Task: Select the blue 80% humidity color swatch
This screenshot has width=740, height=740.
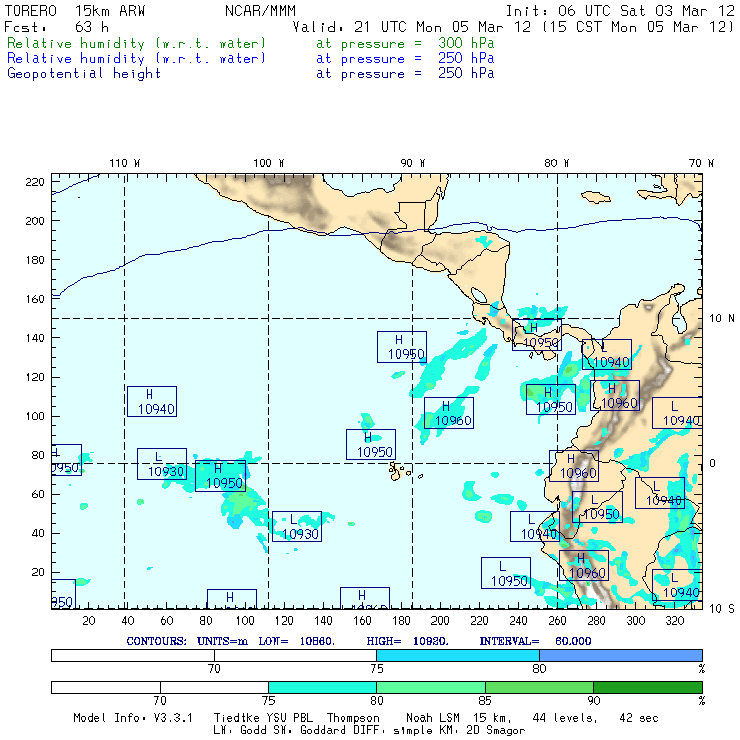Action: [x=620, y=654]
